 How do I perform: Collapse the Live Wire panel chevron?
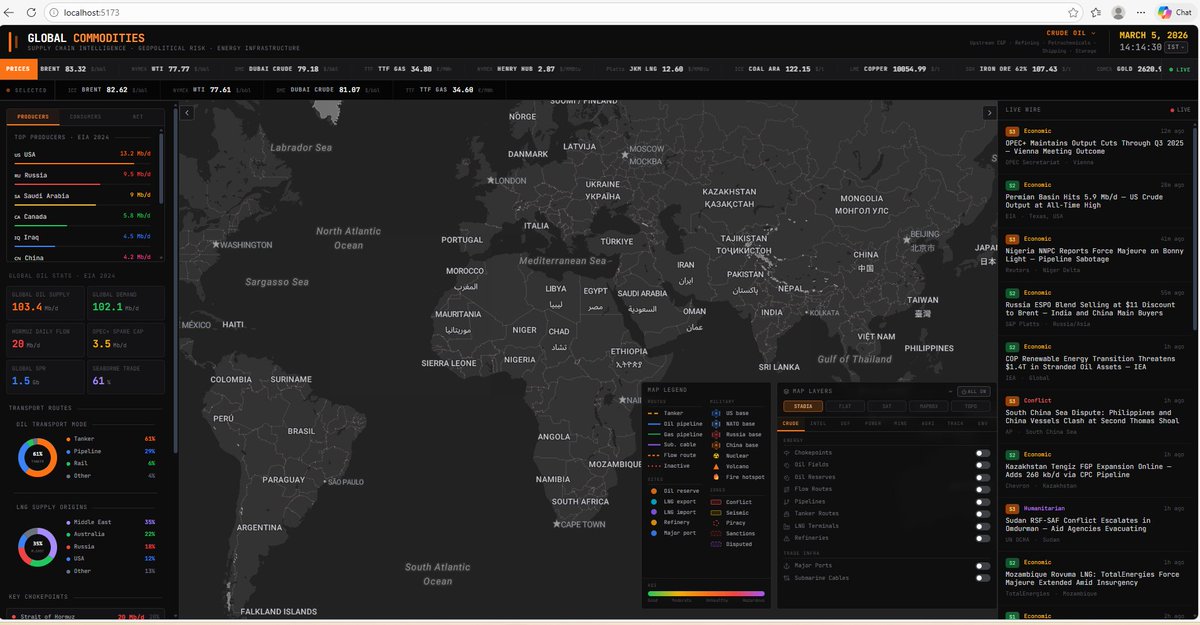(x=990, y=113)
